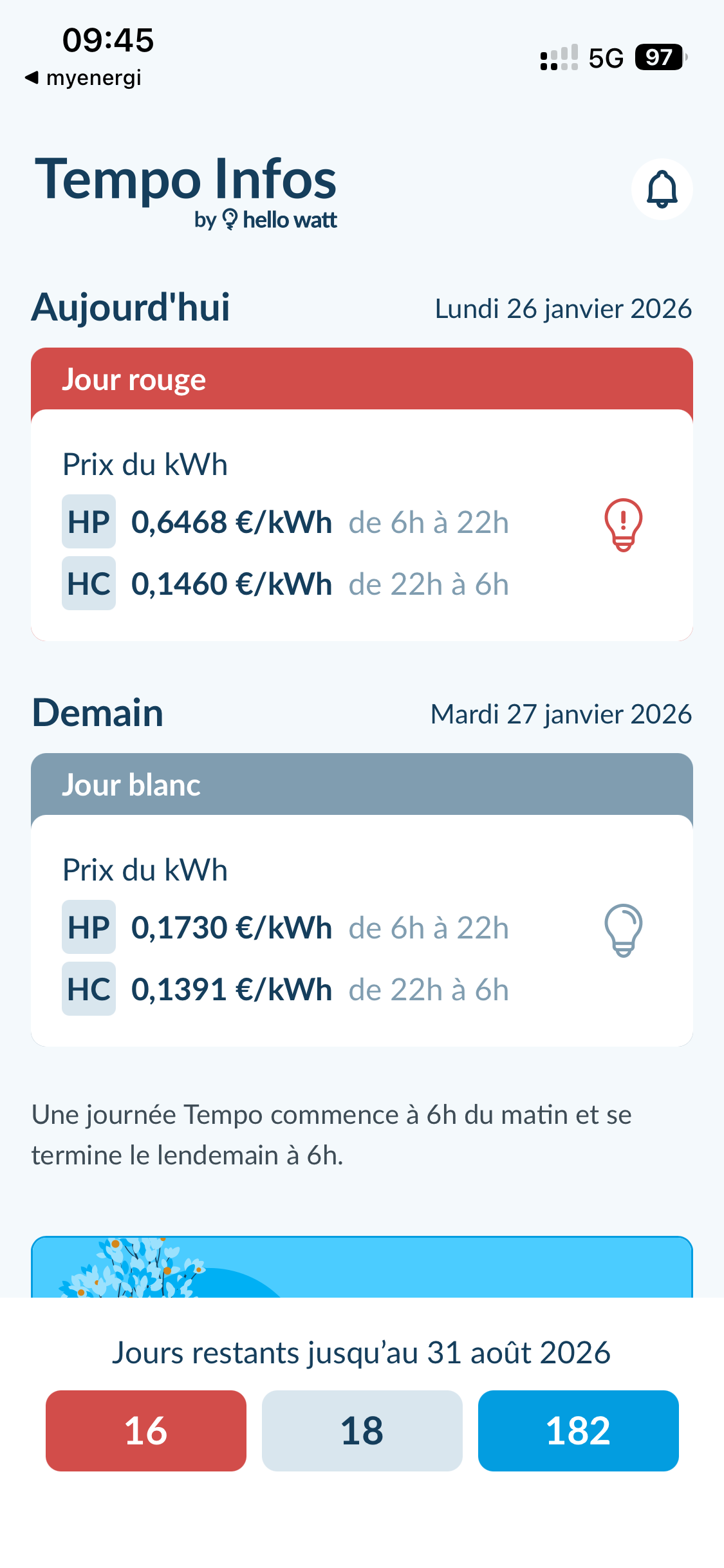
Task: Tap the grey lightbulb icon for tomorrow
Action: point(623,930)
